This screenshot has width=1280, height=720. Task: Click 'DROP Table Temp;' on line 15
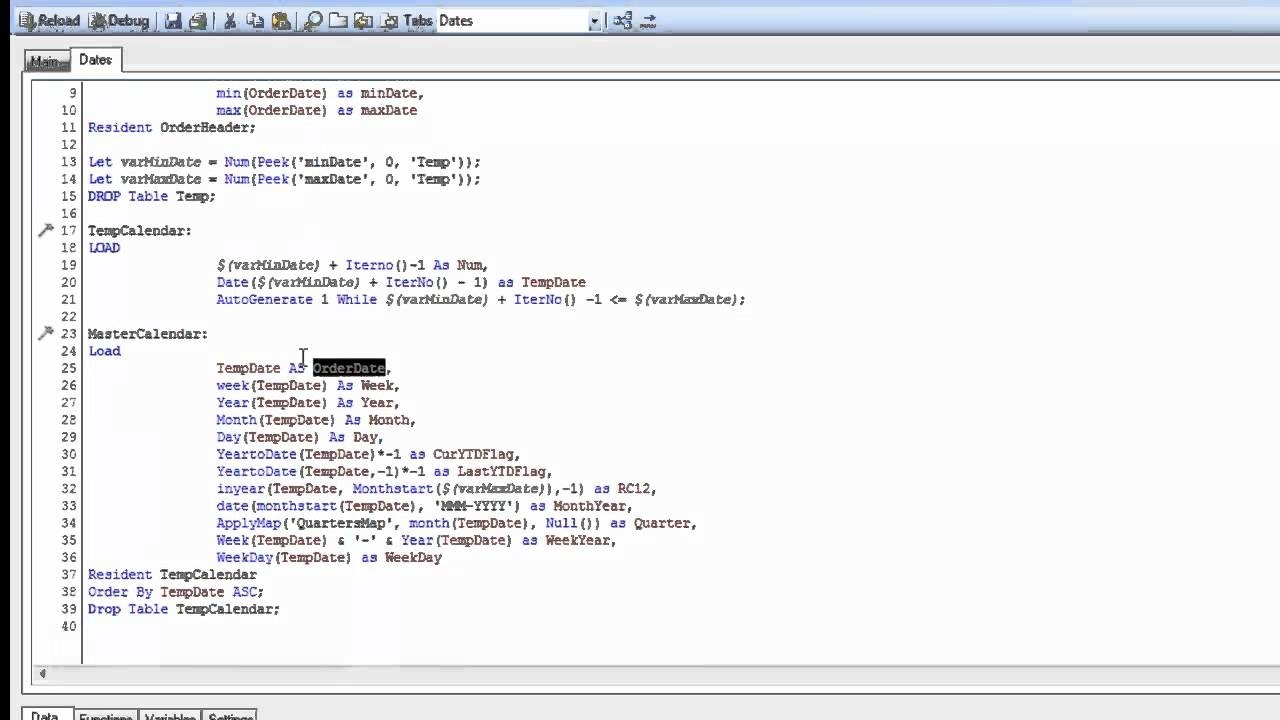click(x=152, y=197)
